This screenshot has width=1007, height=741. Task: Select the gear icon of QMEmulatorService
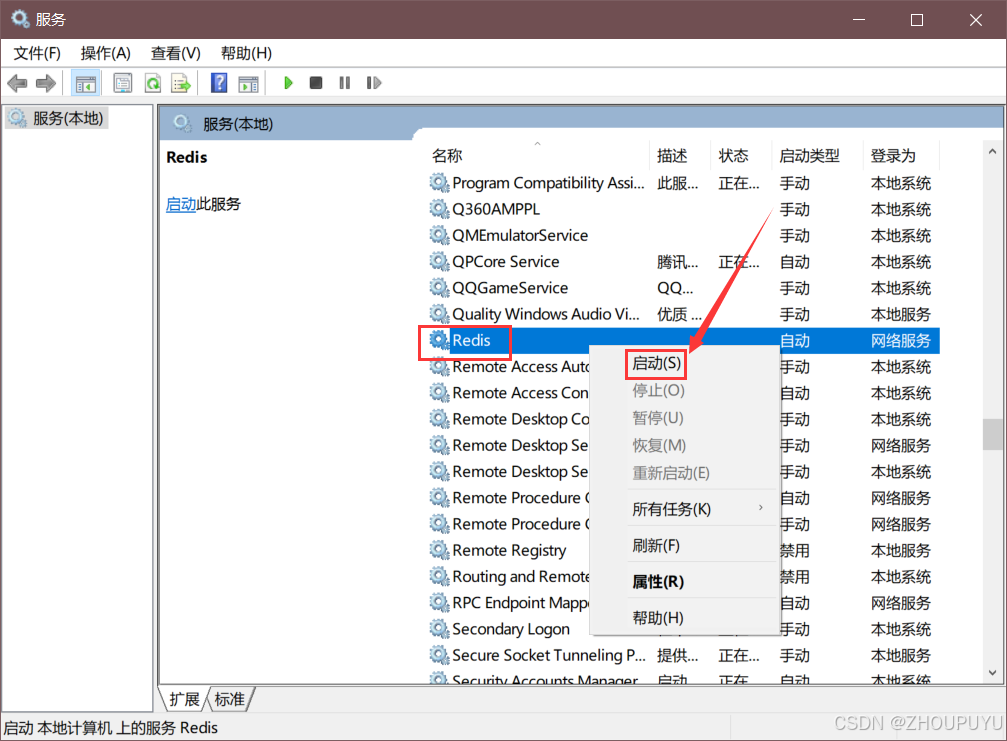click(x=439, y=235)
